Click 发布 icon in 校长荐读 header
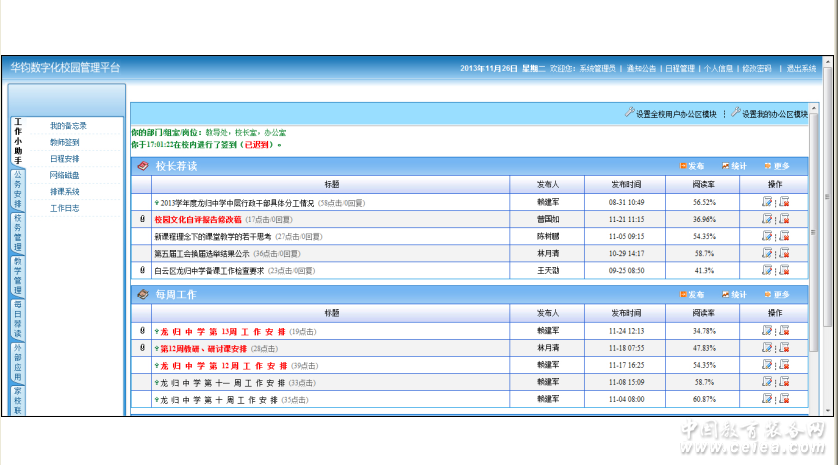The height and width of the screenshot is (465, 838). tap(692, 166)
